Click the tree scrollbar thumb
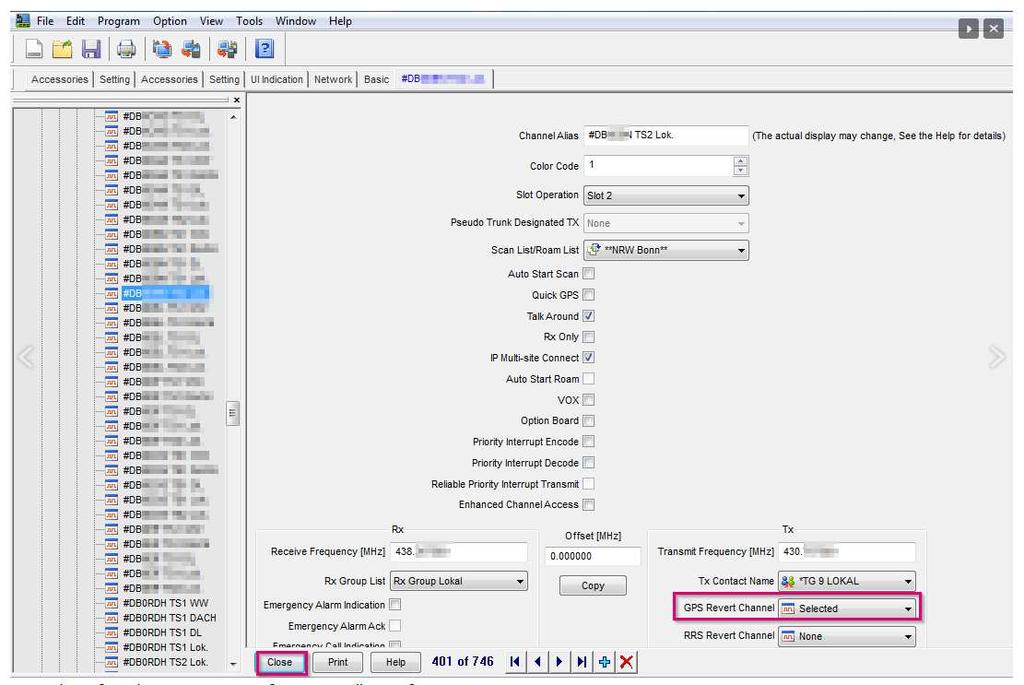This screenshot has width=1024, height=685. tap(232, 413)
